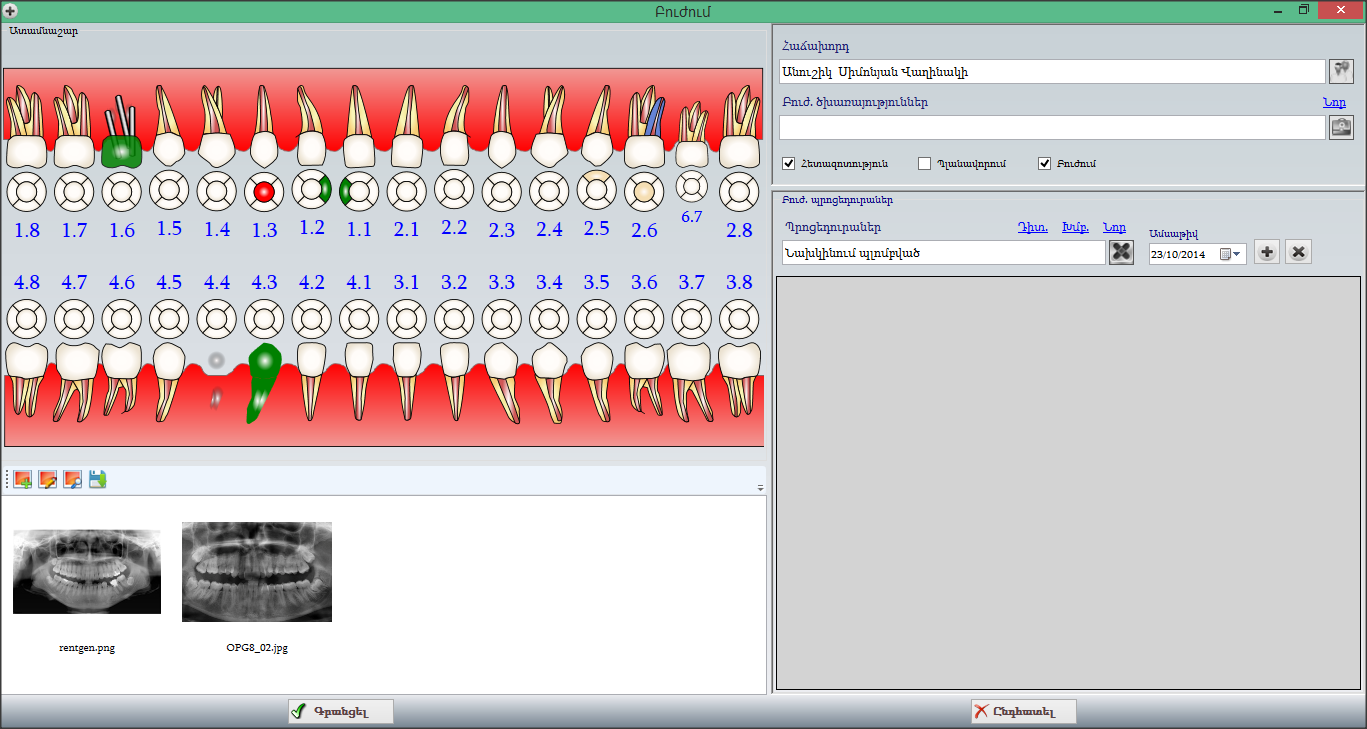The image size is (1367, 729).
Task: Open the rentgen.png X-ray thumbnail
Action: pos(87,571)
